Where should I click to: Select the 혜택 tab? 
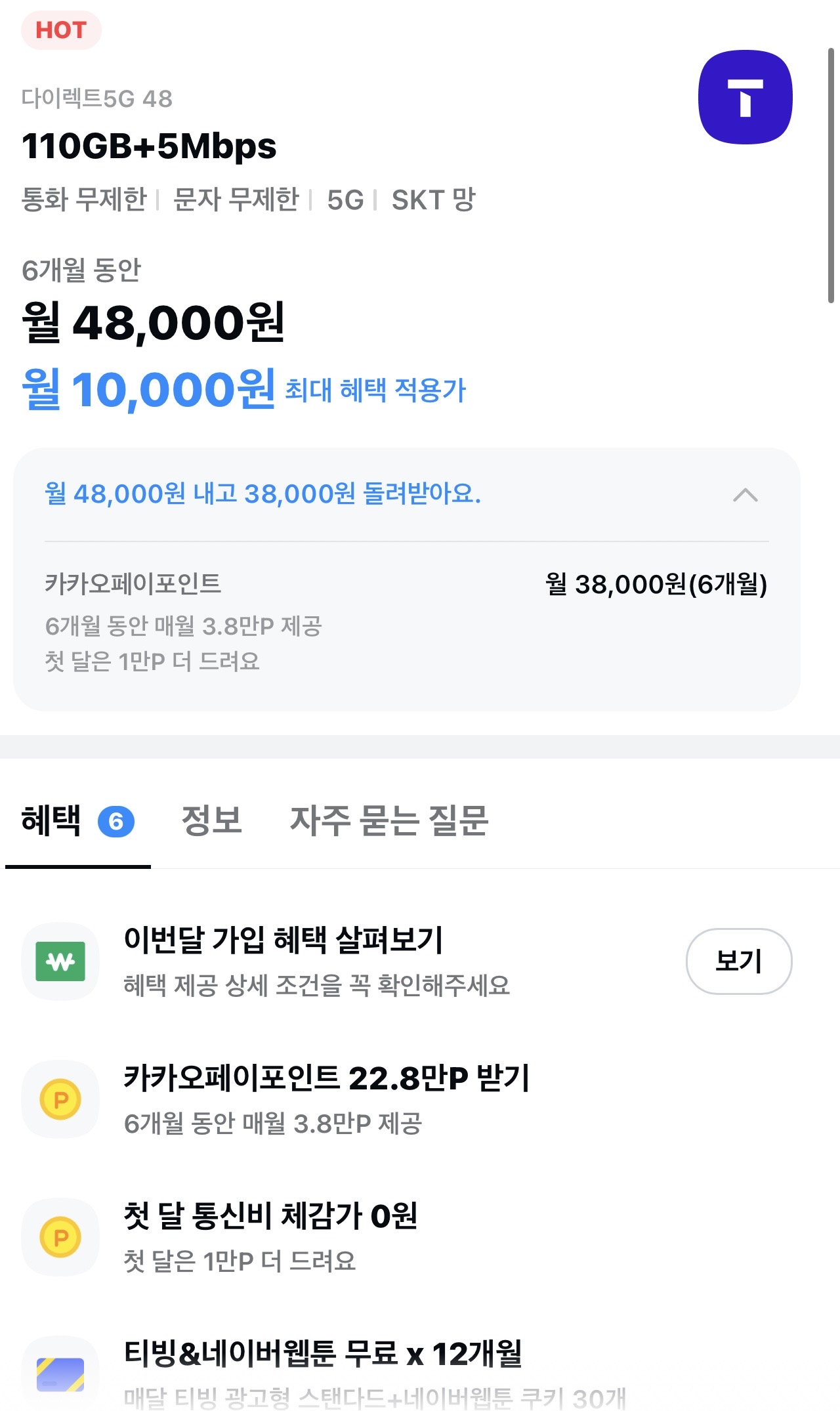pyautogui.click(x=51, y=821)
